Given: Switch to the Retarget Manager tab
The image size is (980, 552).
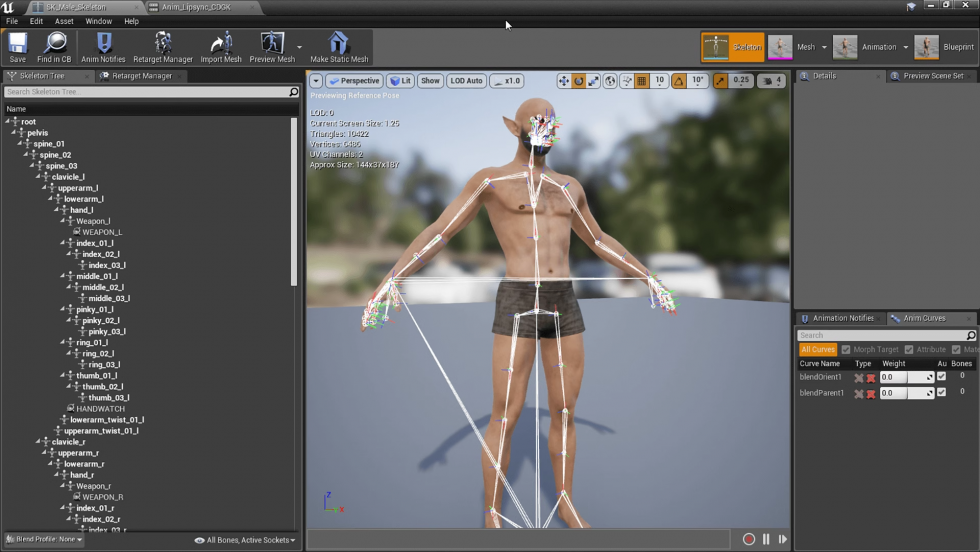Looking at the screenshot, I should [x=141, y=76].
